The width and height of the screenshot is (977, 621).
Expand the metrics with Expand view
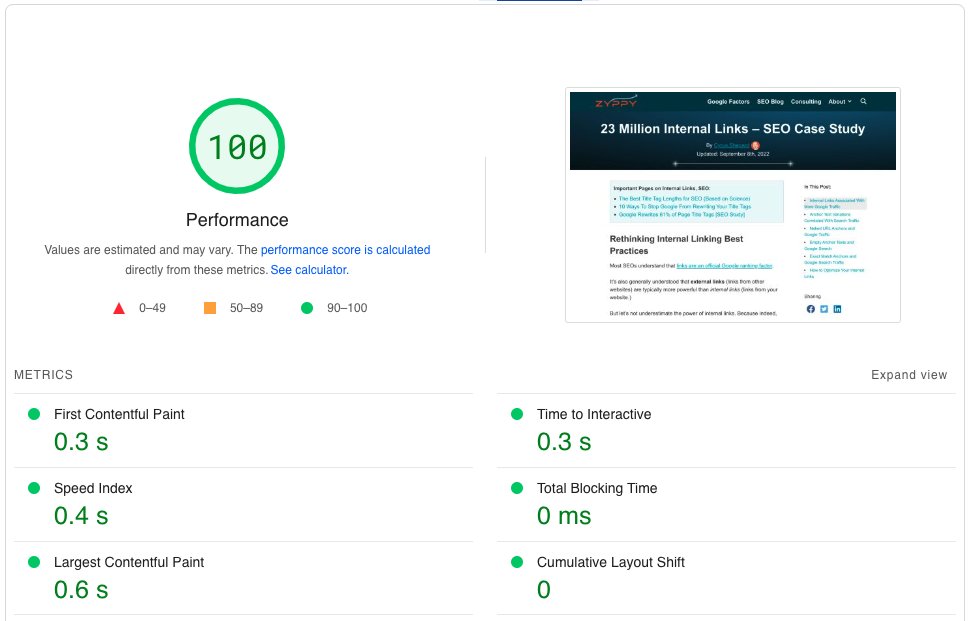pos(908,374)
